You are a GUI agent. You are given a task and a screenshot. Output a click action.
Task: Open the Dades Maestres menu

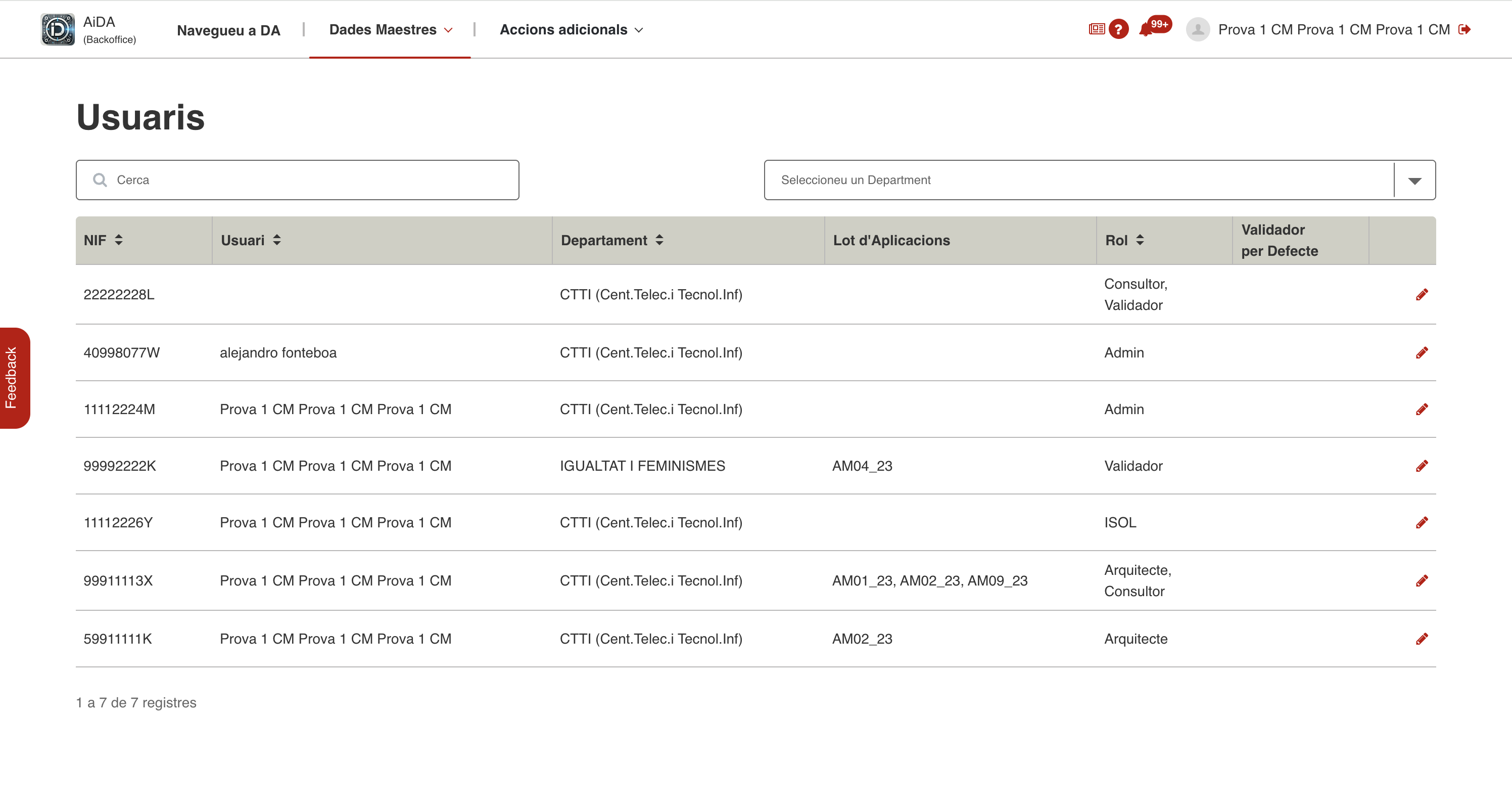pyautogui.click(x=390, y=29)
